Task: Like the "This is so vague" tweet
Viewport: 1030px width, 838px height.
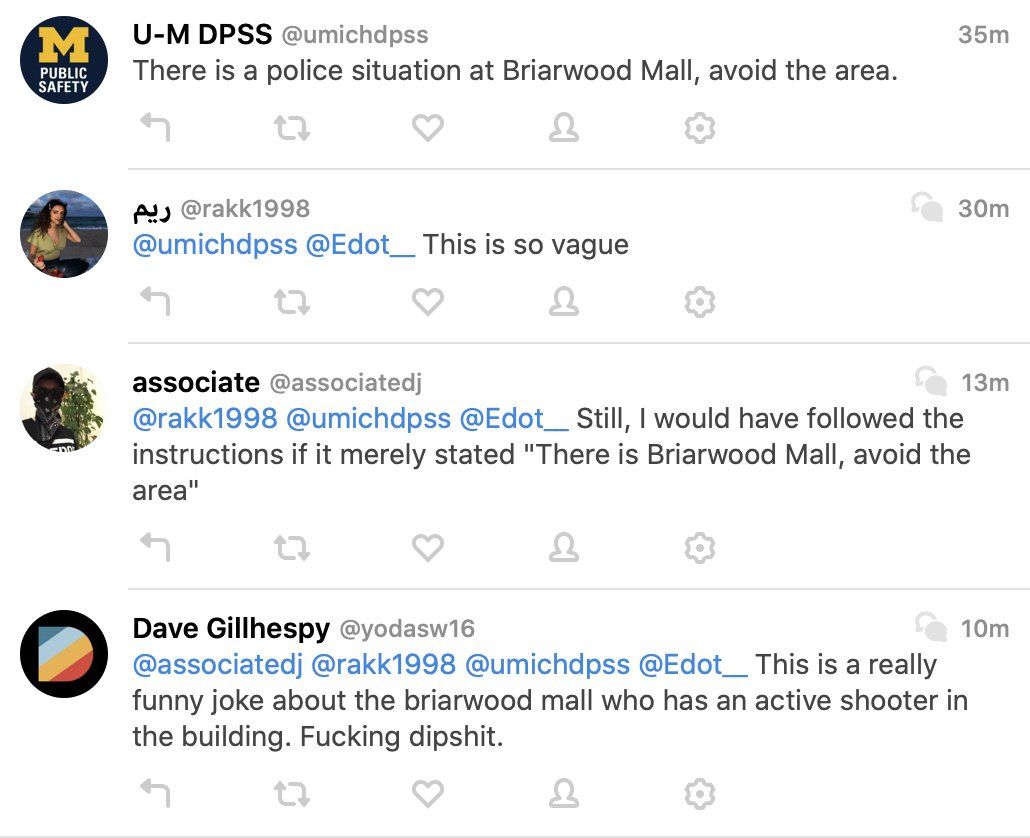Action: [x=428, y=301]
